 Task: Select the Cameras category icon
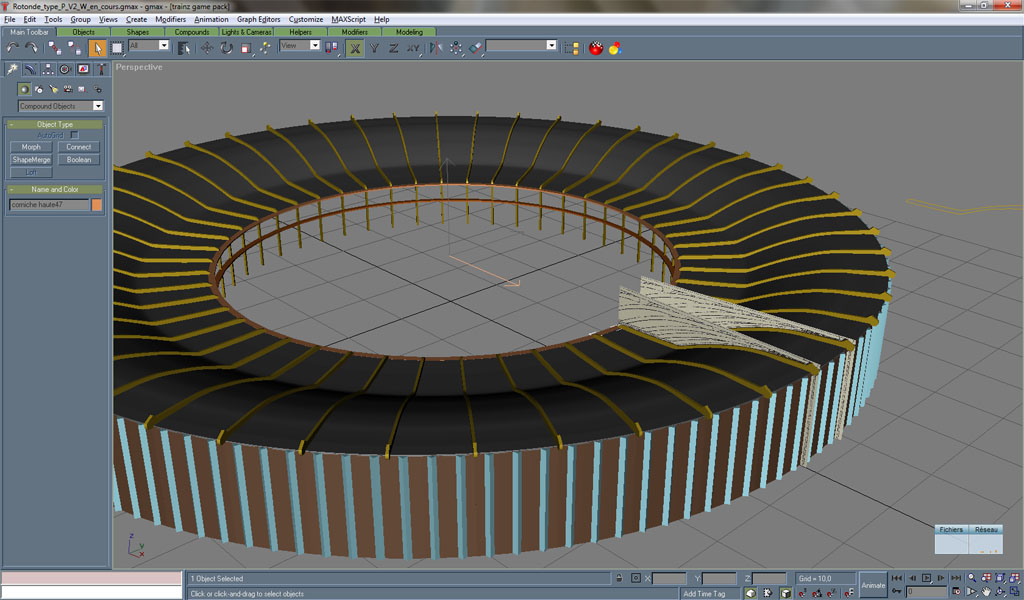(67, 89)
